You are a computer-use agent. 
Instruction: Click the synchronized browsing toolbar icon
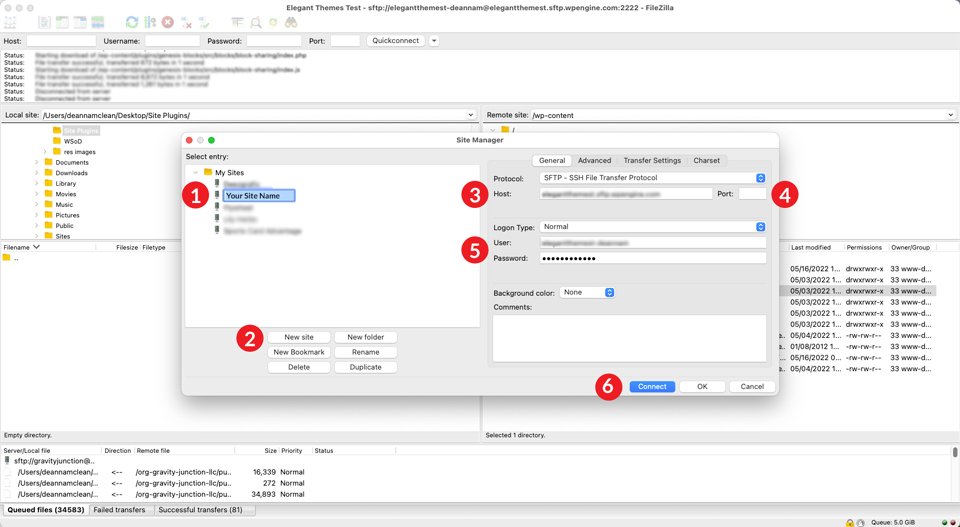[x=273, y=21]
